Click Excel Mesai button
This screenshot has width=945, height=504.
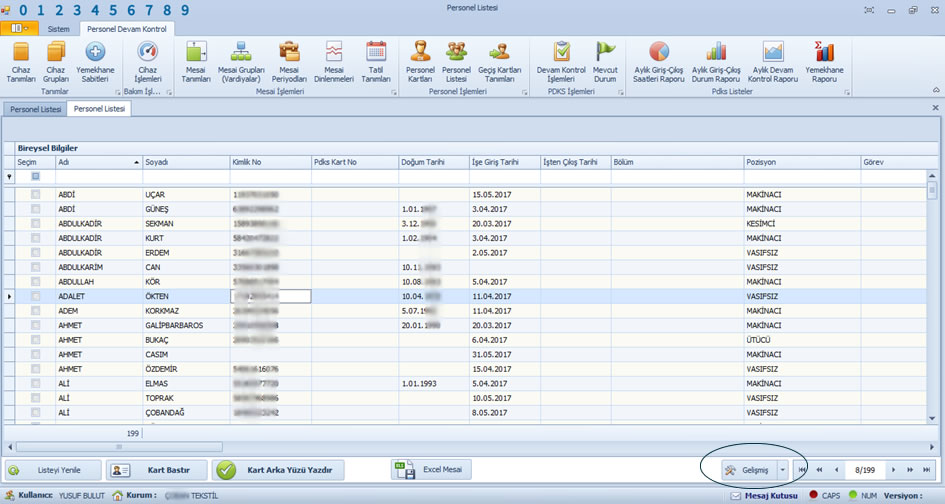tap(431, 470)
